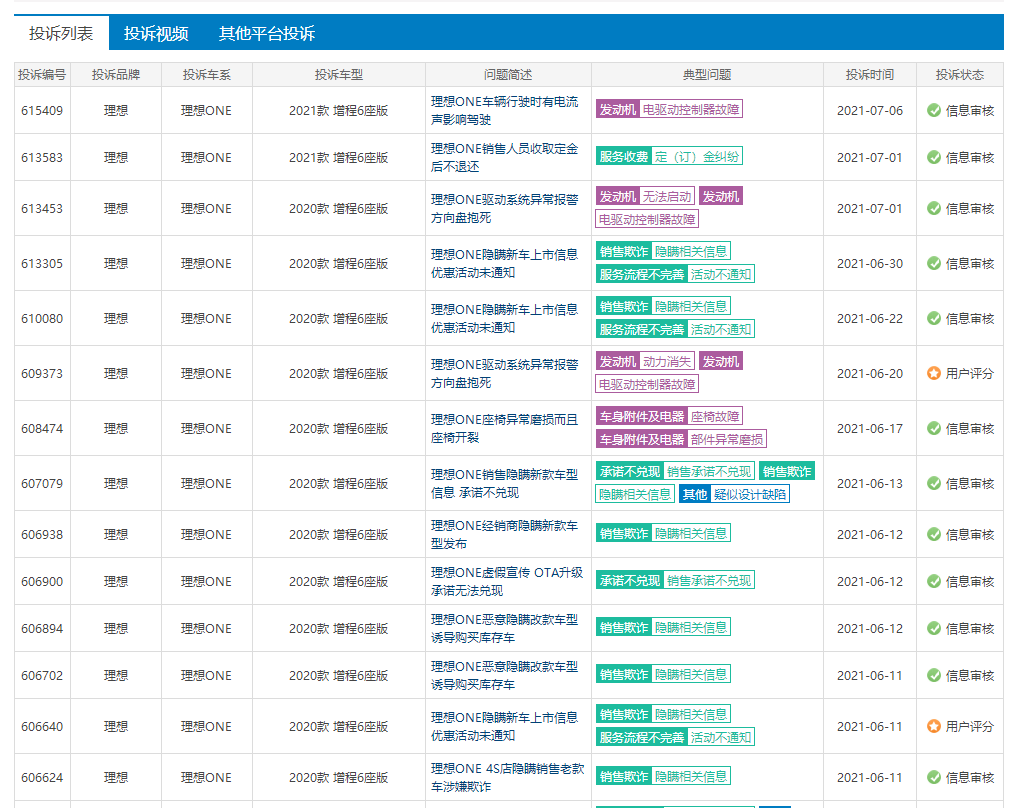Click the 动力消失 tag in row 609373

coord(667,361)
